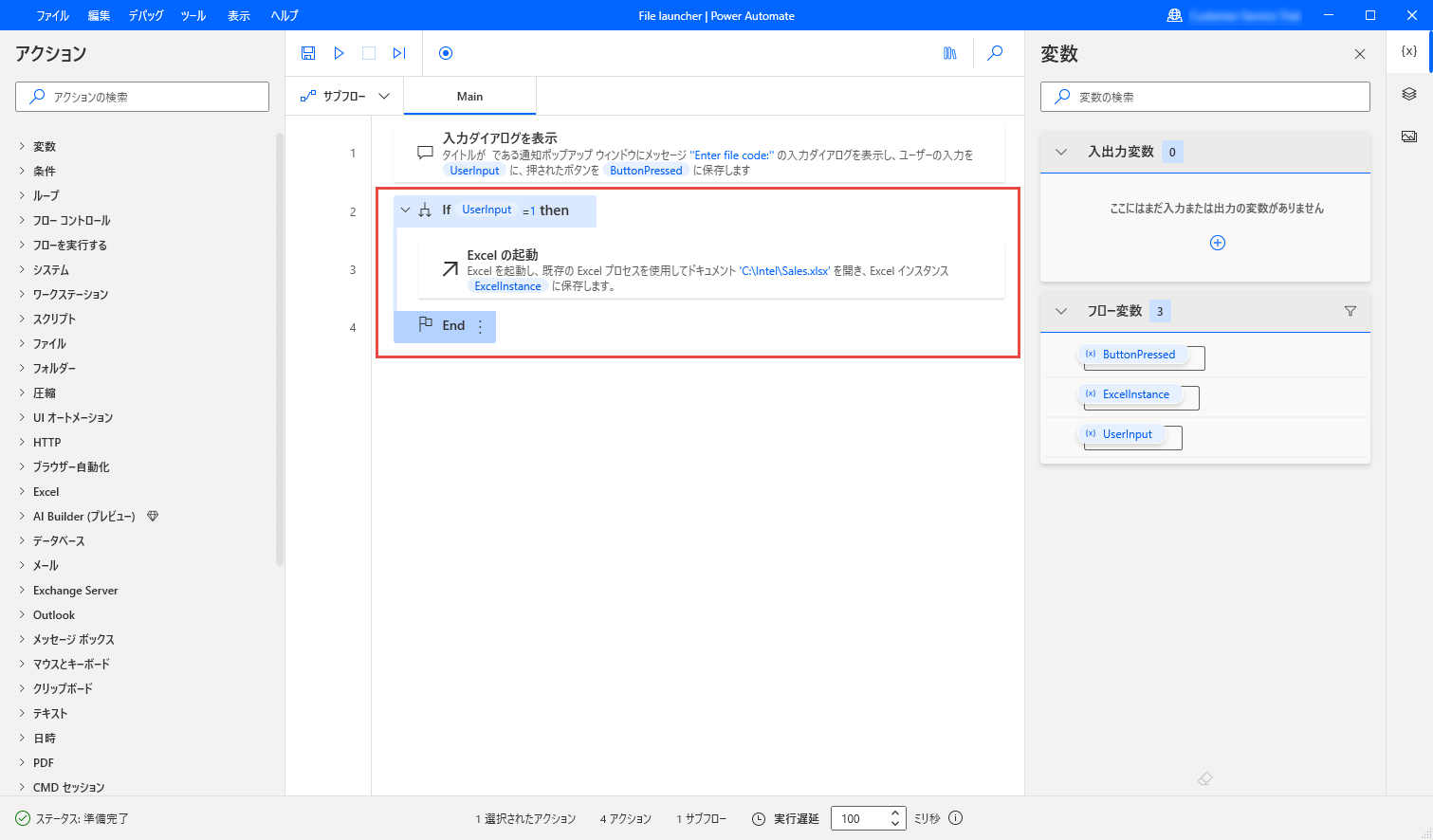Viewport: 1433px width, 840px height.
Task: Click the Excel の起動 arrow icon
Action: [450, 269]
